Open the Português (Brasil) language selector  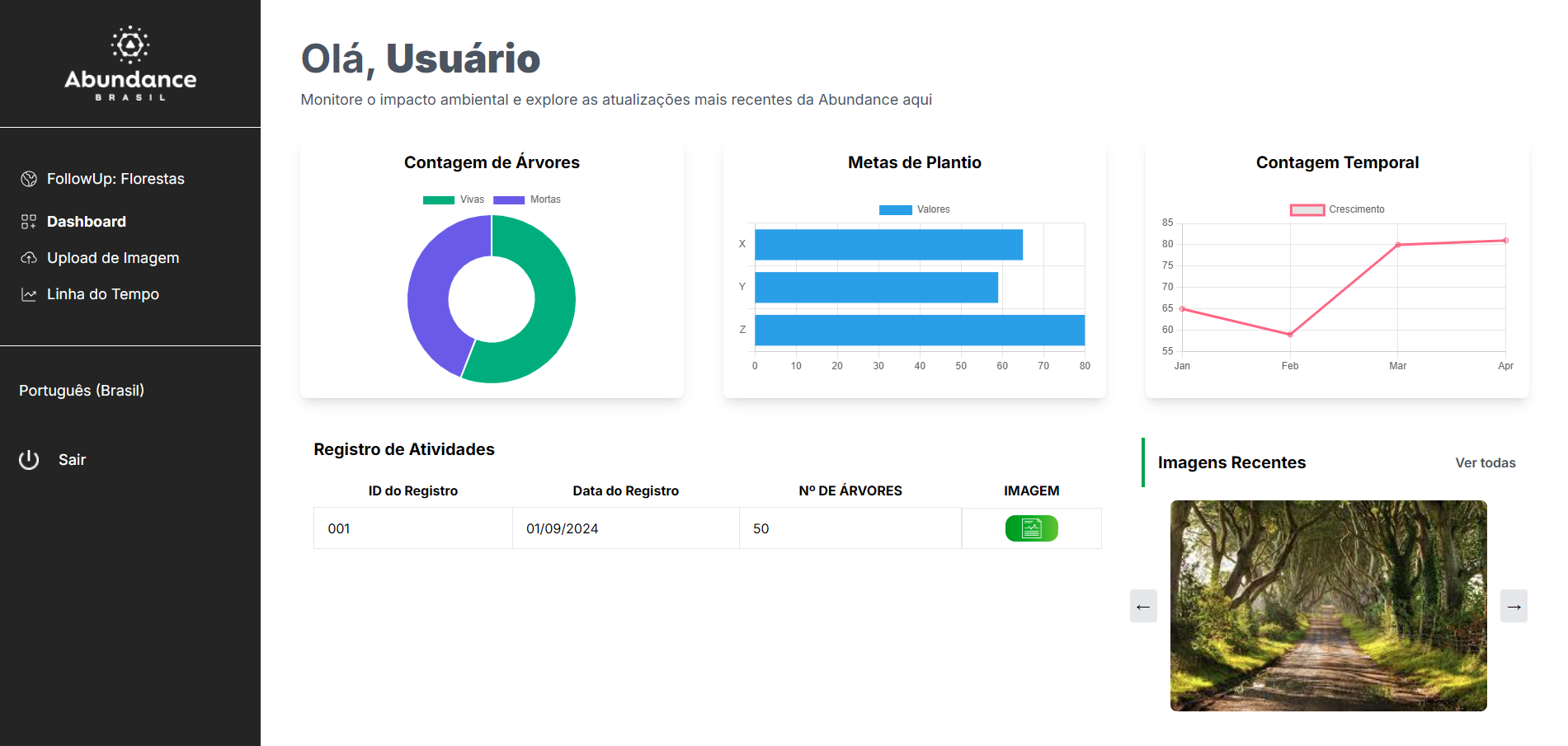click(82, 391)
